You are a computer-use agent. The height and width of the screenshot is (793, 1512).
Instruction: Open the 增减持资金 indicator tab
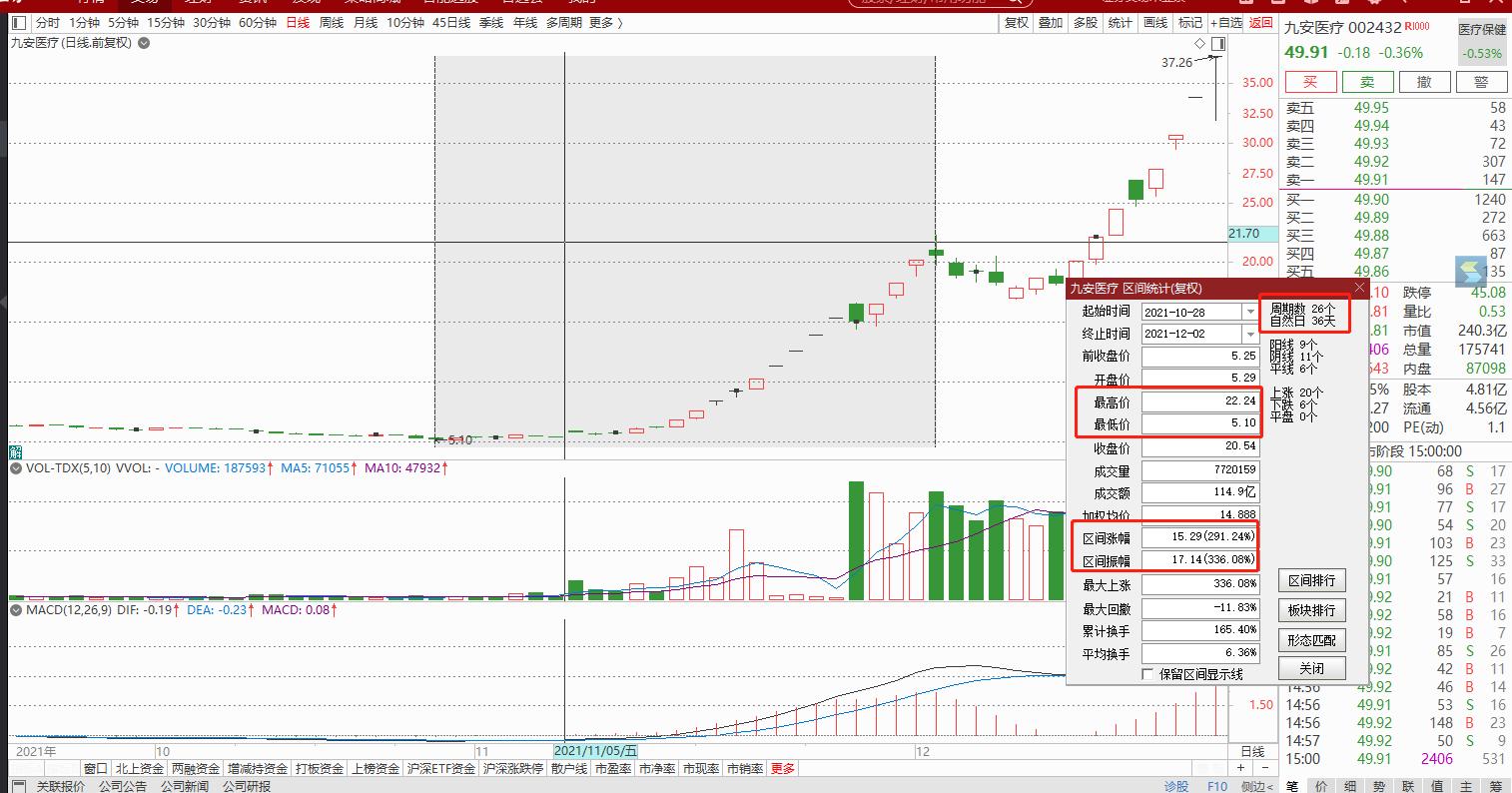coord(258,769)
